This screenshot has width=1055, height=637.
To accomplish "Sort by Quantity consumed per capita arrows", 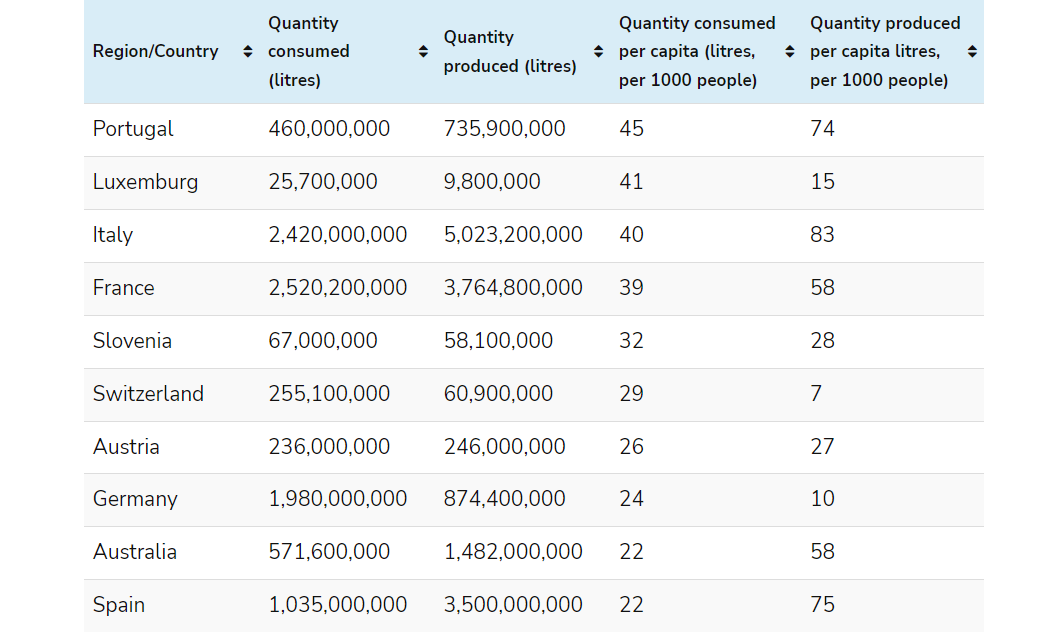I will point(790,52).
